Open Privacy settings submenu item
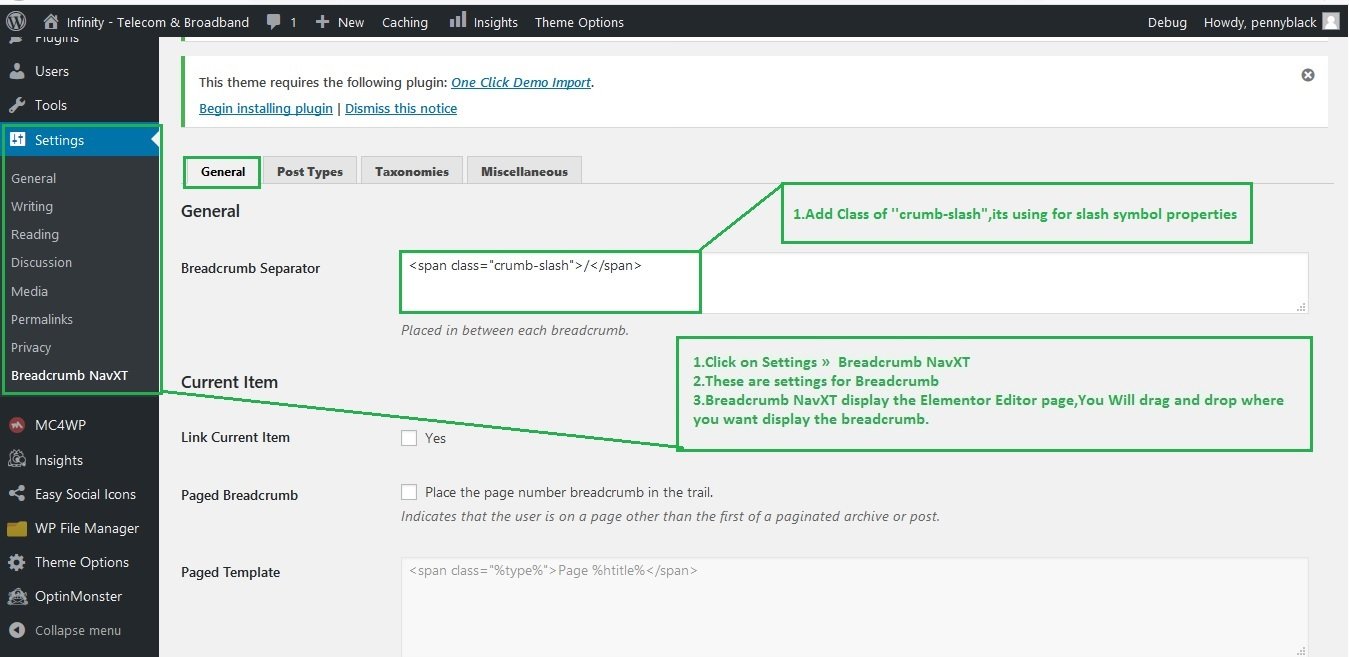 [x=31, y=347]
